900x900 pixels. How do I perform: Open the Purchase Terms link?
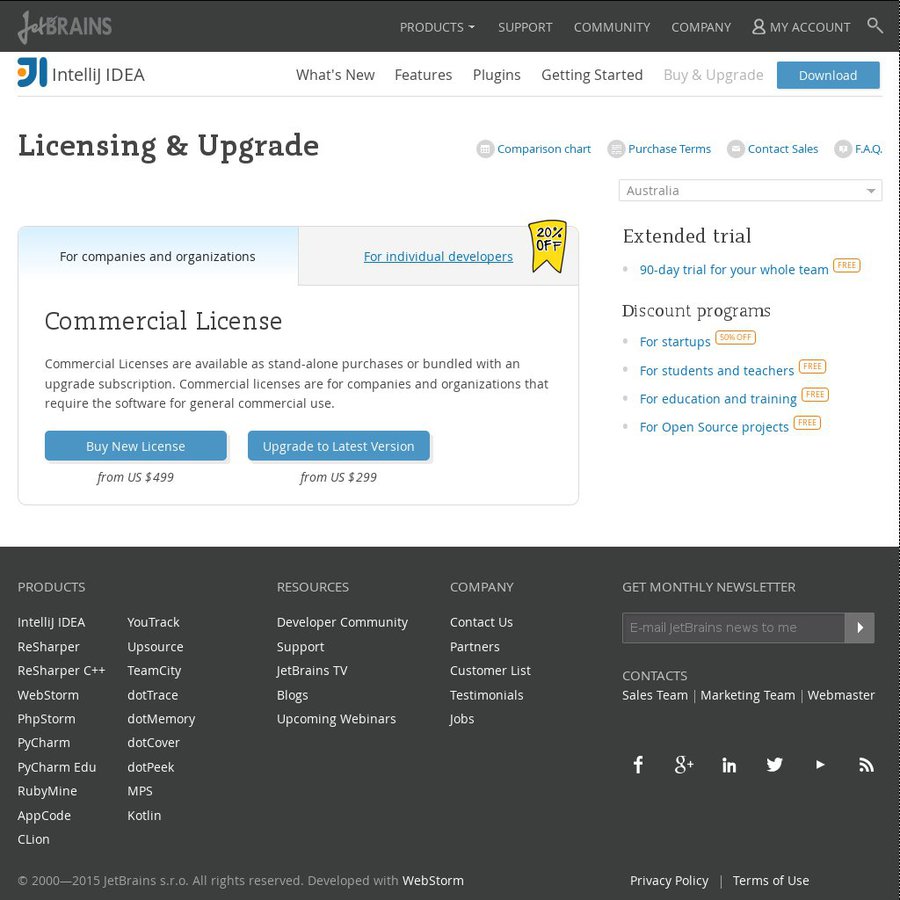click(669, 149)
